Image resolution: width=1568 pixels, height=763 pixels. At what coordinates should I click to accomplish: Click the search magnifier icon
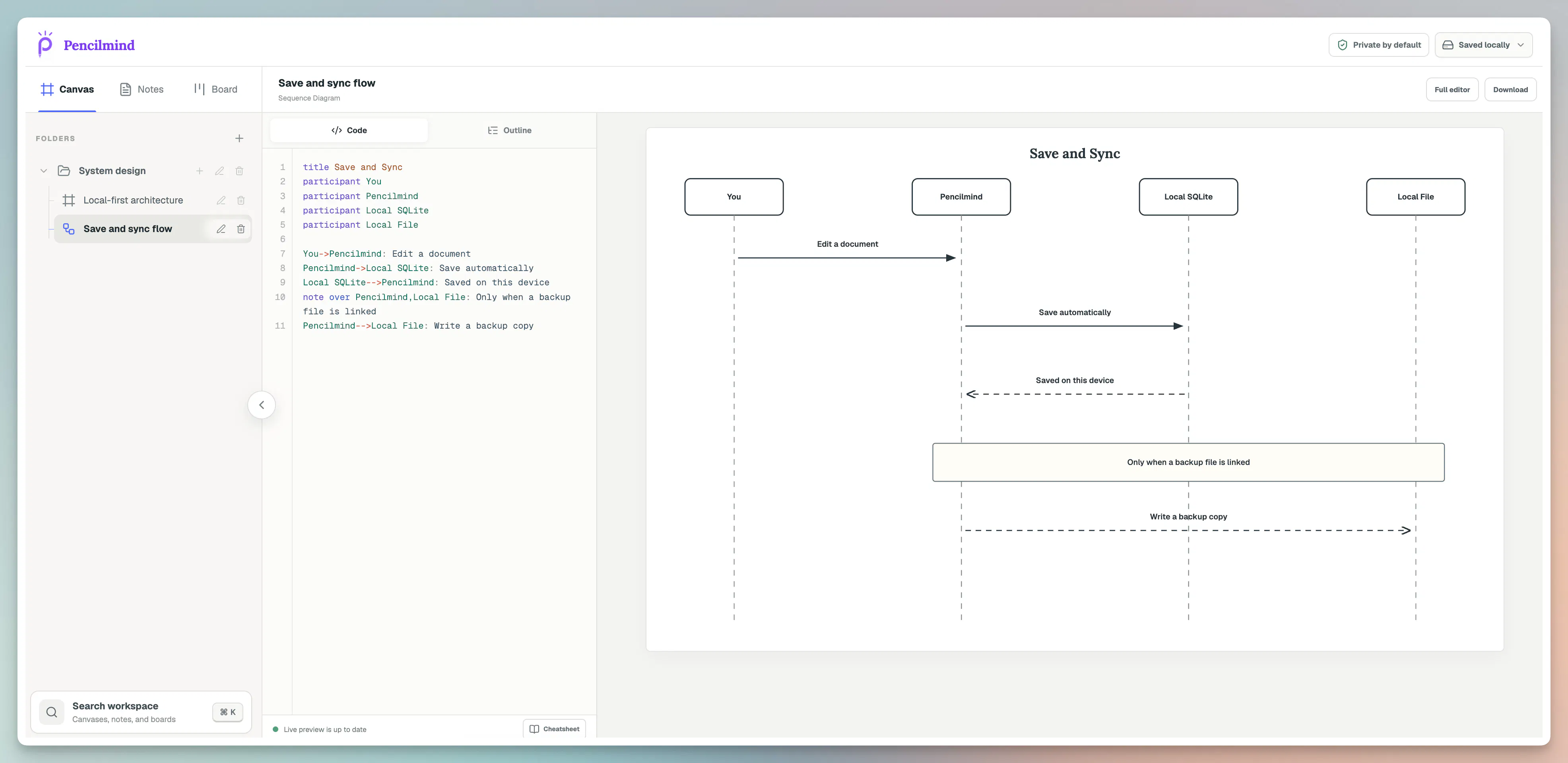tap(52, 712)
